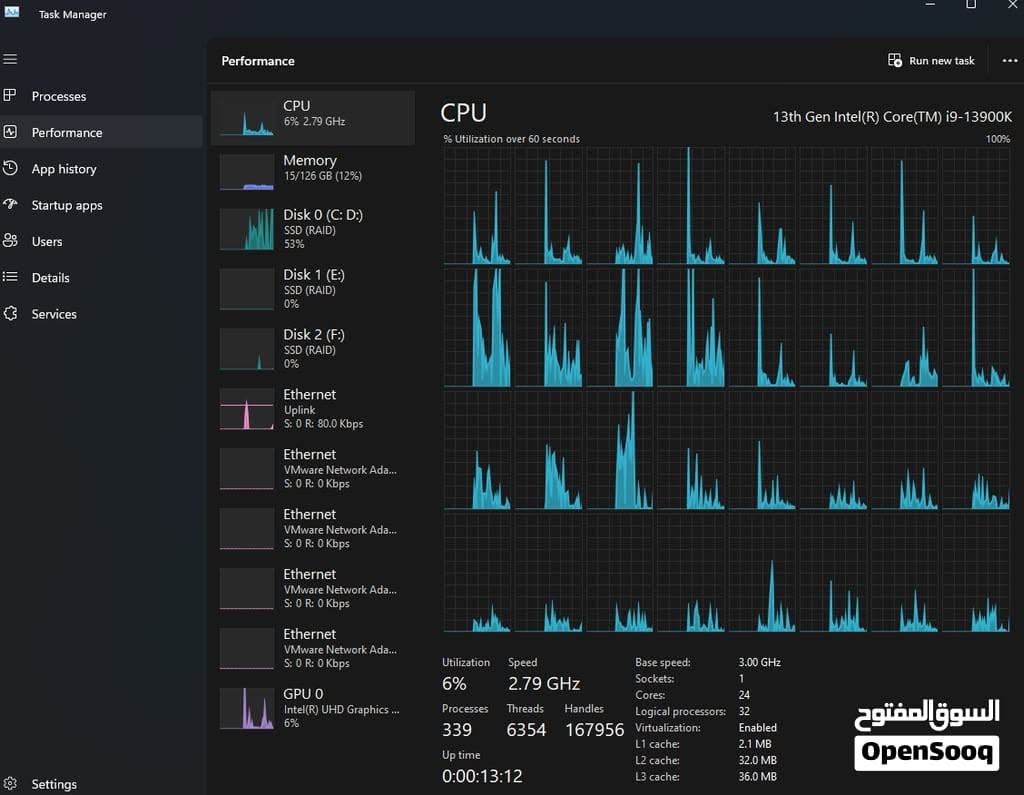Click the Settings gear icon

pos(10,783)
